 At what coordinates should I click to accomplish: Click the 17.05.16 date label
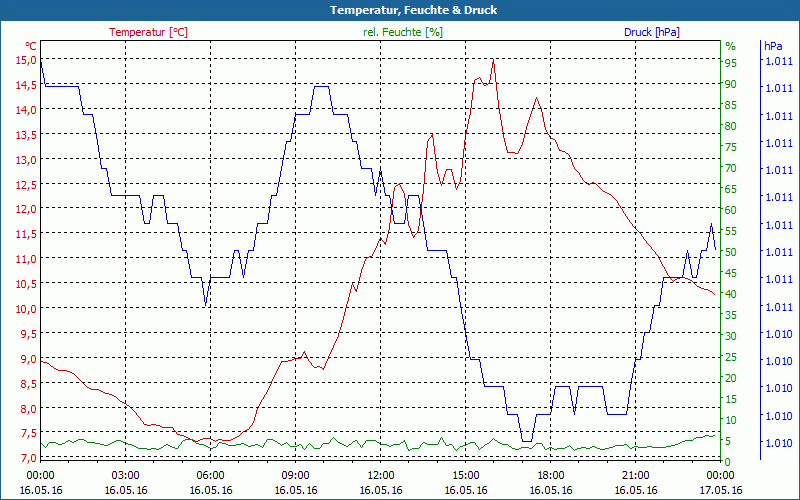coord(720,490)
